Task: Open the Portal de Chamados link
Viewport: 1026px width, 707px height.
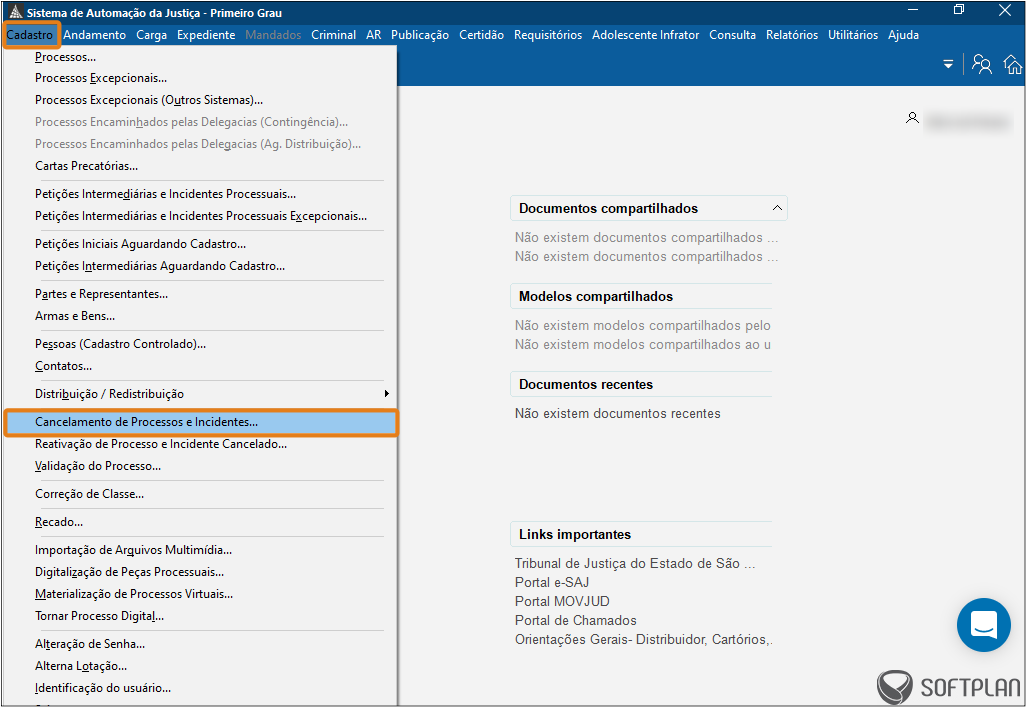Action: [x=576, y=621]
